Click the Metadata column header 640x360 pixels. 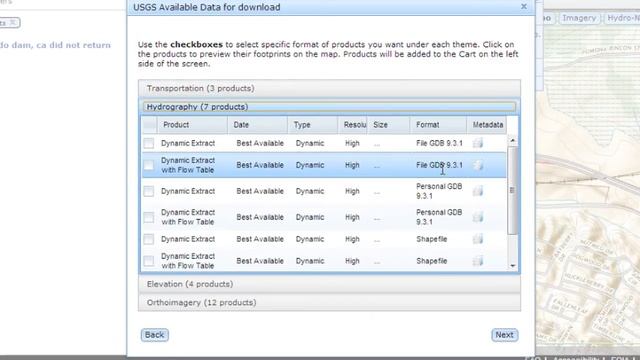[x=487, y=125]
